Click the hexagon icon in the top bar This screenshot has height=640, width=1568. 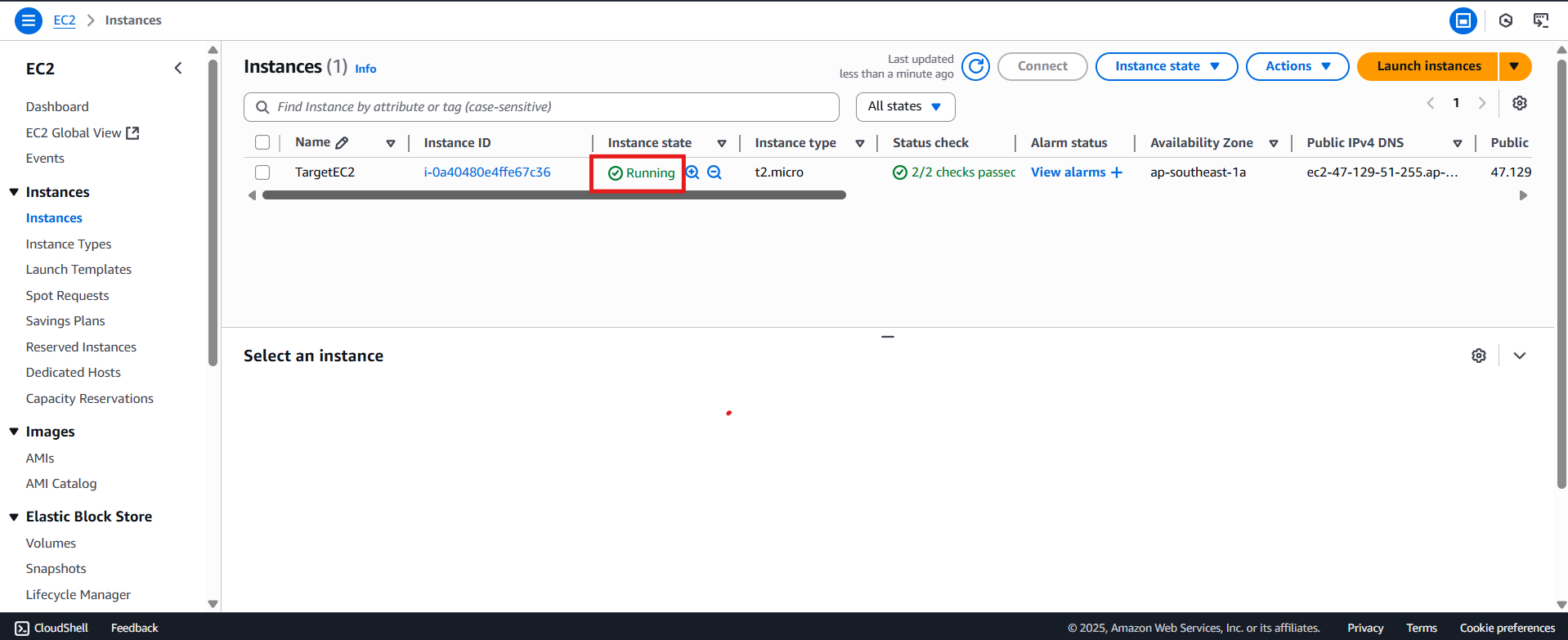click(x=1506, y=20)
